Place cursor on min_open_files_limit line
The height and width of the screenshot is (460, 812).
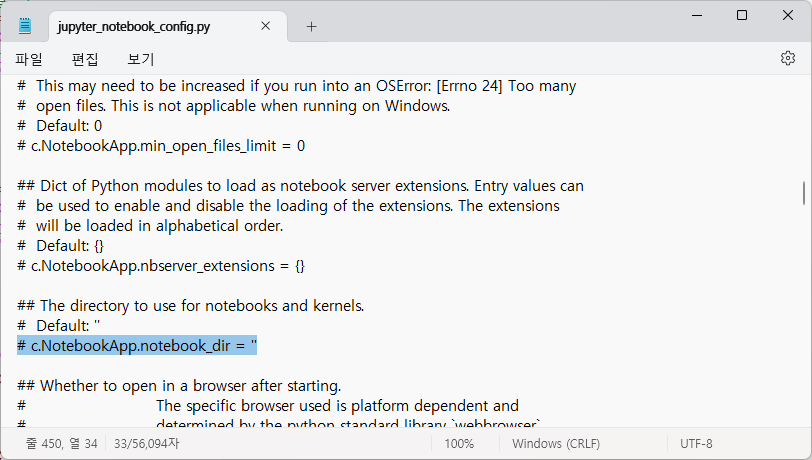click(161, 146)
